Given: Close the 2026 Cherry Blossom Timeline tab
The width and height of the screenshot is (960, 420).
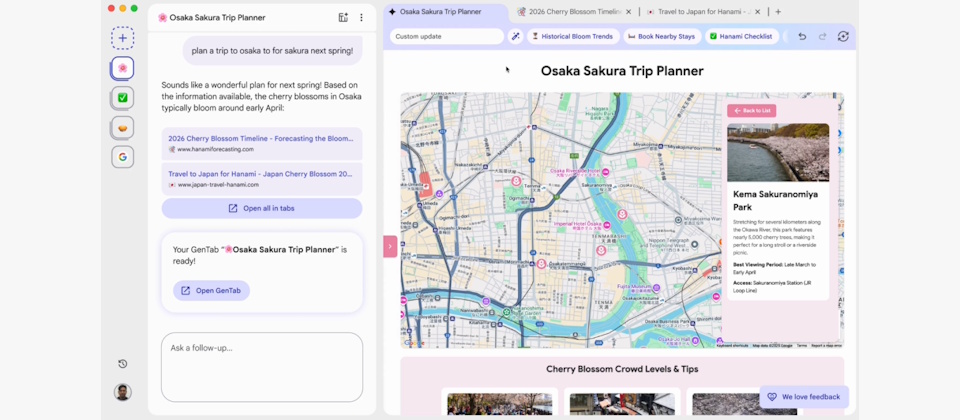Looking at the screenshot, I should (x=628, y=12).
